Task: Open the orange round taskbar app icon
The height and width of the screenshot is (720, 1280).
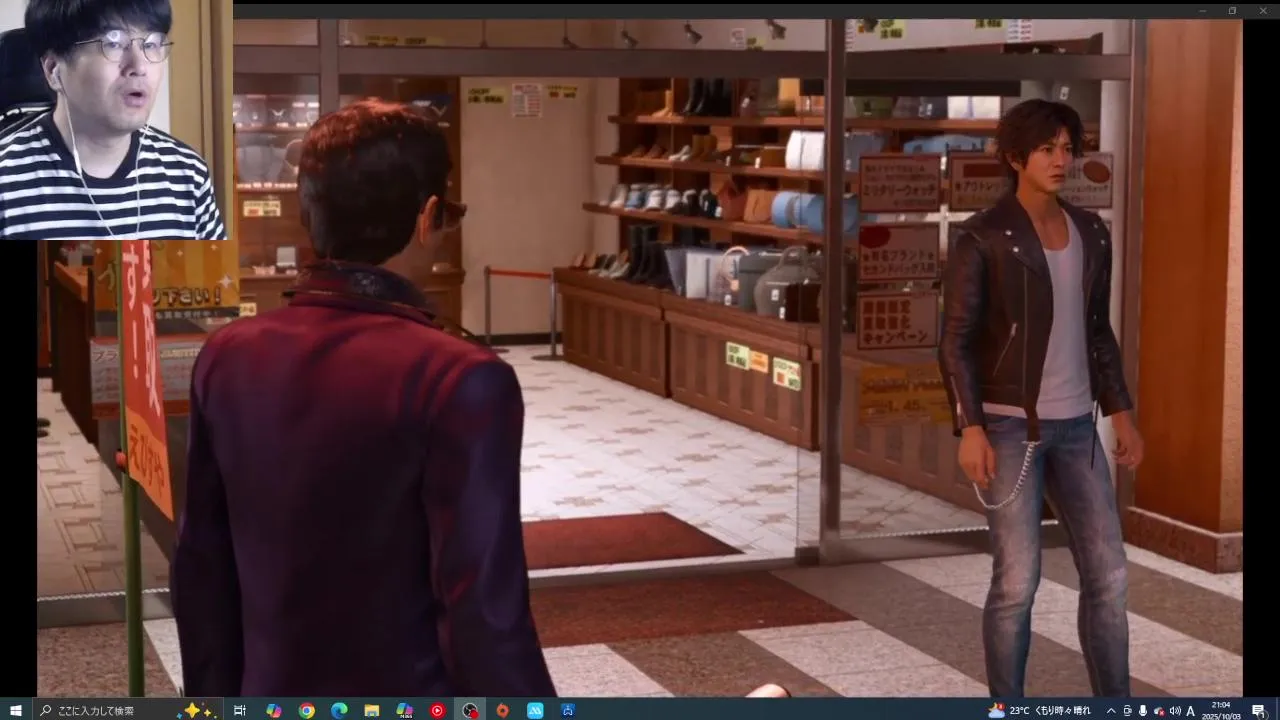Action: tap(502, 710)
